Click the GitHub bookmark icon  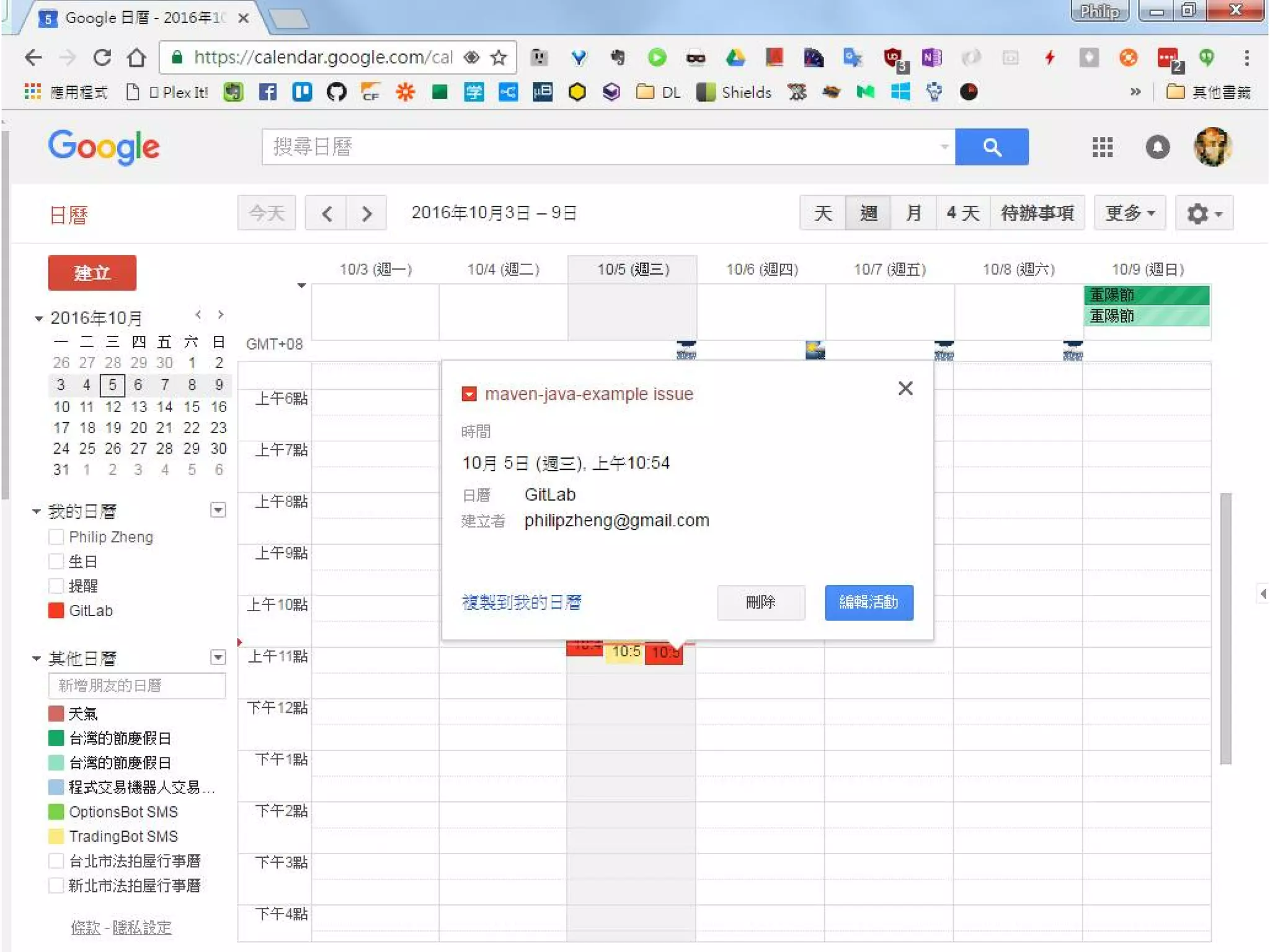(x=335, y=92)
